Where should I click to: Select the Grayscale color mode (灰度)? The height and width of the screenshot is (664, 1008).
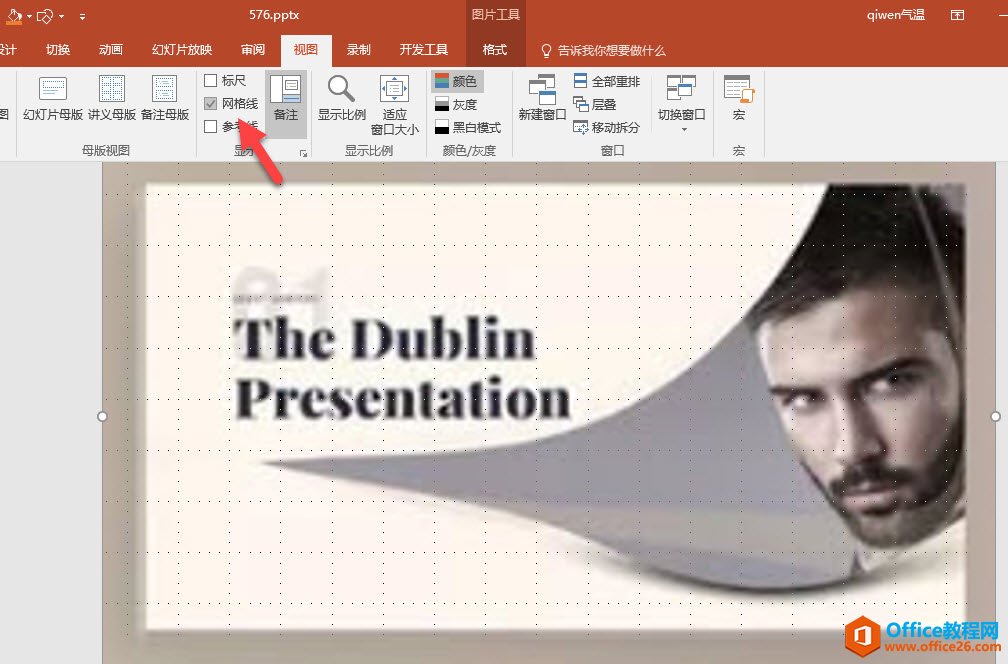pyautogui.click(x=456, y=104)
